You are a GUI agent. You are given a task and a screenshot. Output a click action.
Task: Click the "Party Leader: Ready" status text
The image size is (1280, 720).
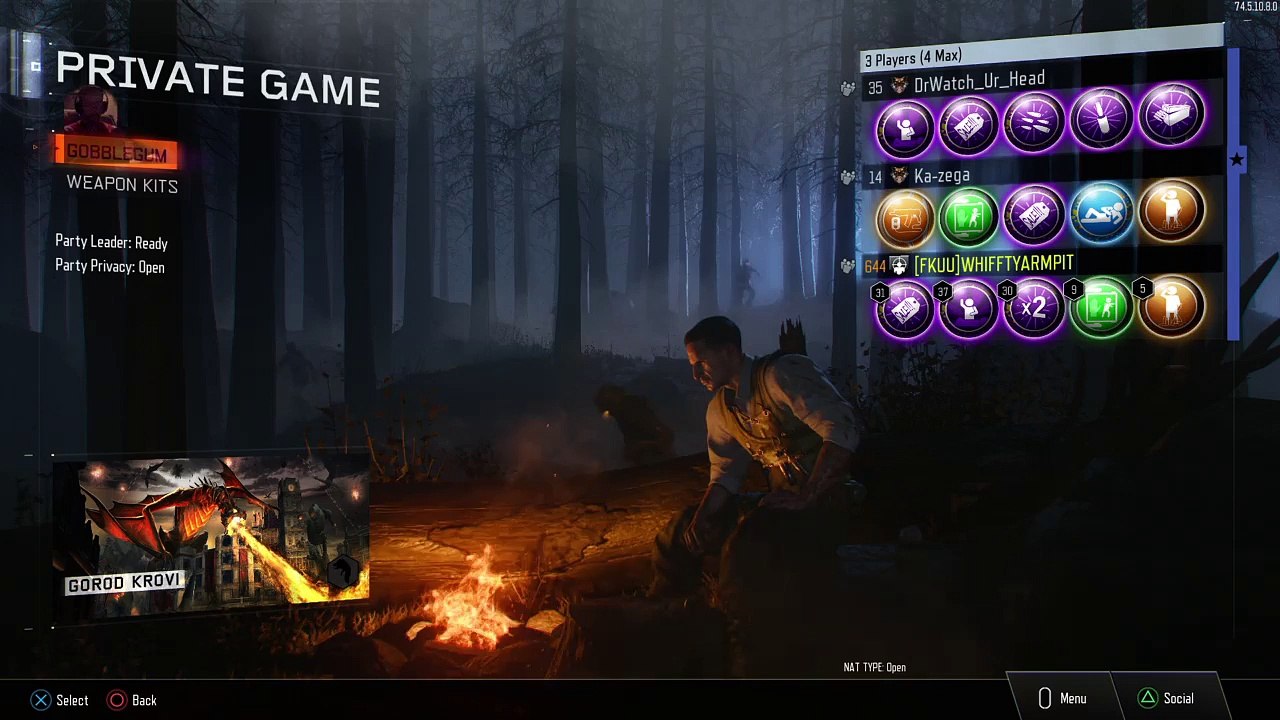[x=111, y=243]
